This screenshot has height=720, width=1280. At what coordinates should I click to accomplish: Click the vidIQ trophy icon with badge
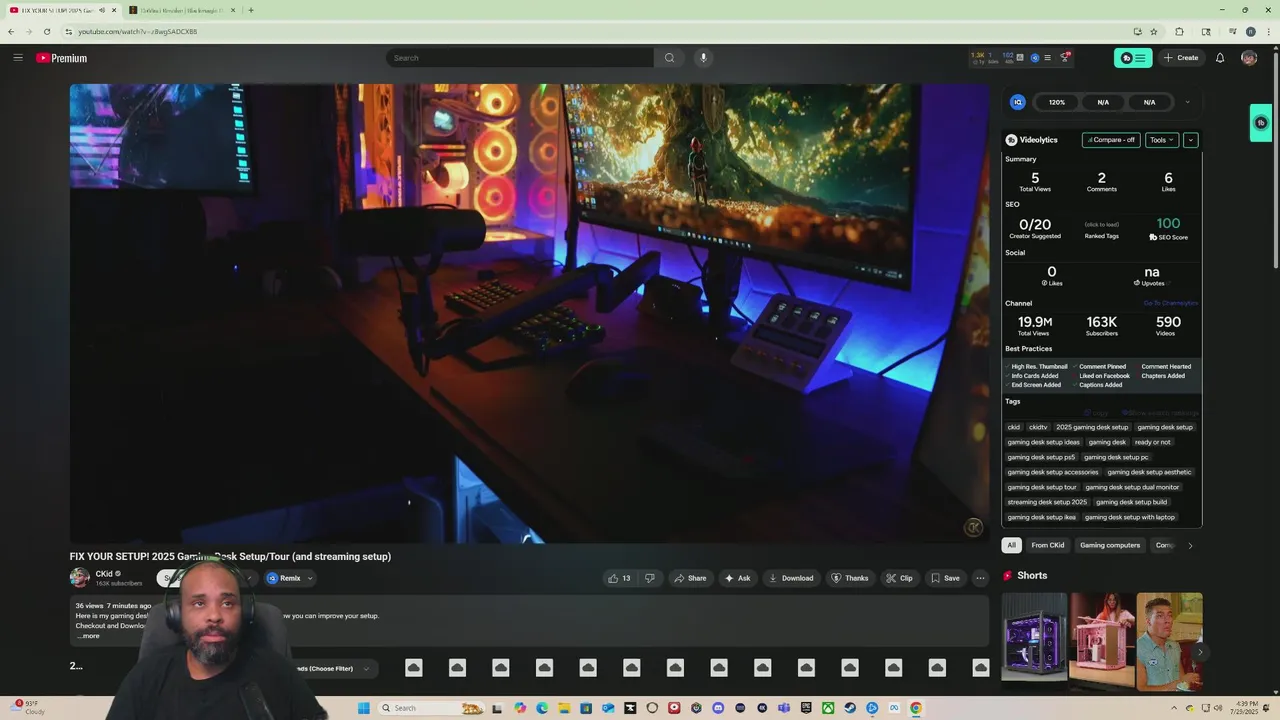click(x=1065, y=58)
